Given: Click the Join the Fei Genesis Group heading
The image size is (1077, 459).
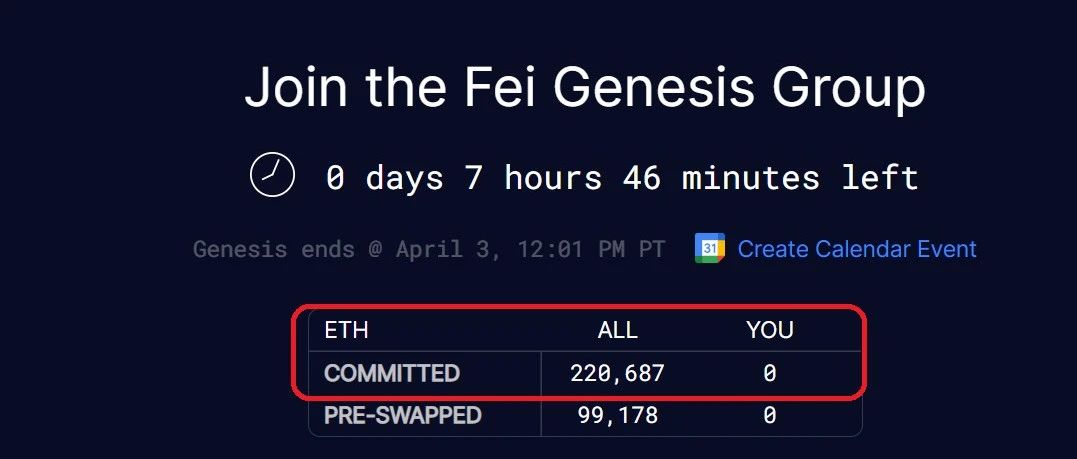Looking at the screenshot, I should pyautogui.click(x=585, y=89).
